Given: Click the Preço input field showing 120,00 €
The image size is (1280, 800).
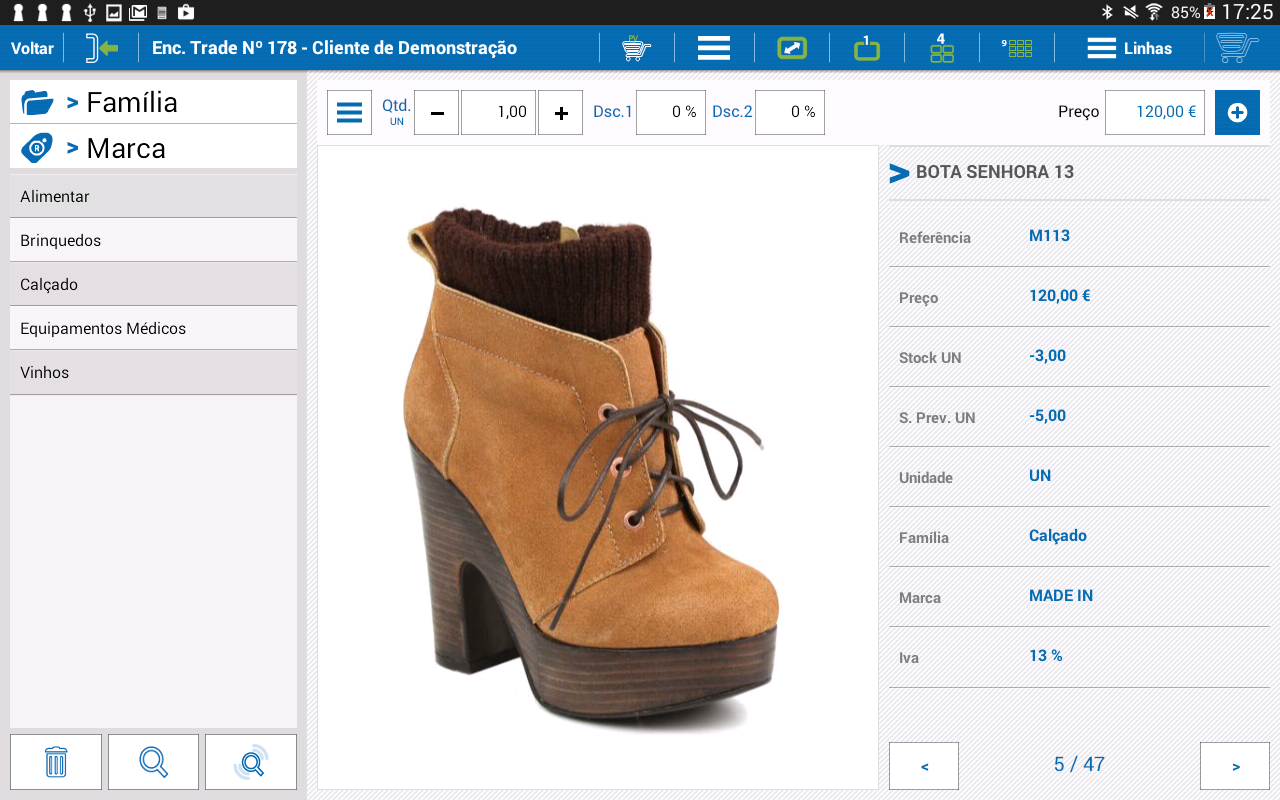Looking at the screenshot, I should tap(1154, 113).
